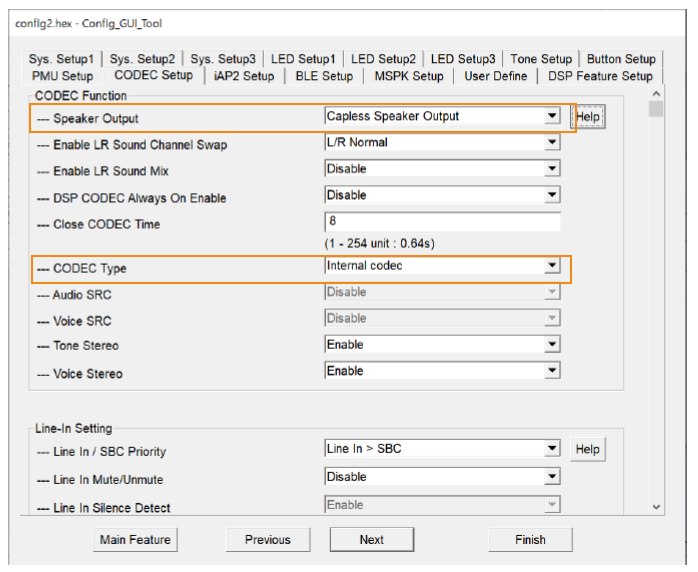Screen dimensions: 698x572
Task: Click the Close CODEC Time input field
Action: click(441, 222)
